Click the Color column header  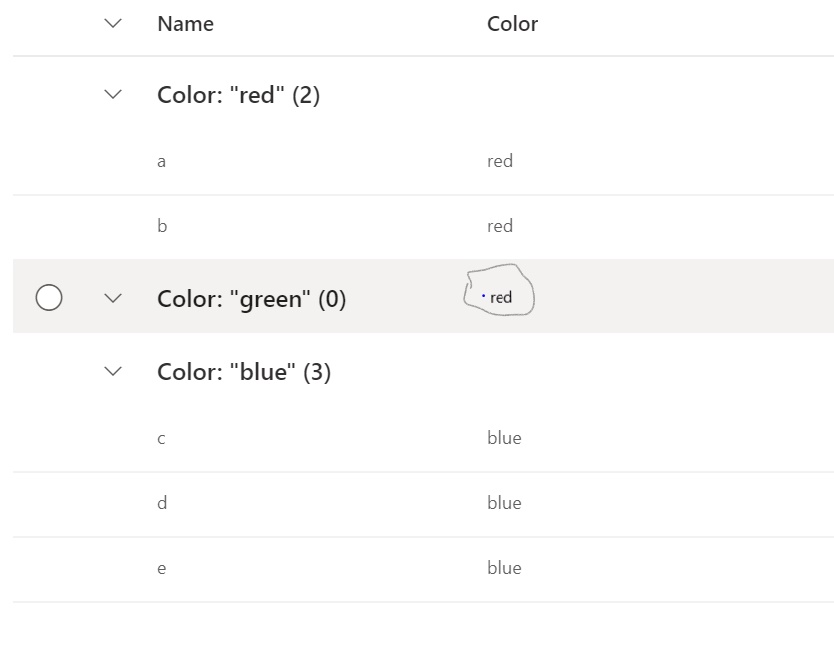click(x=512, y=23)
